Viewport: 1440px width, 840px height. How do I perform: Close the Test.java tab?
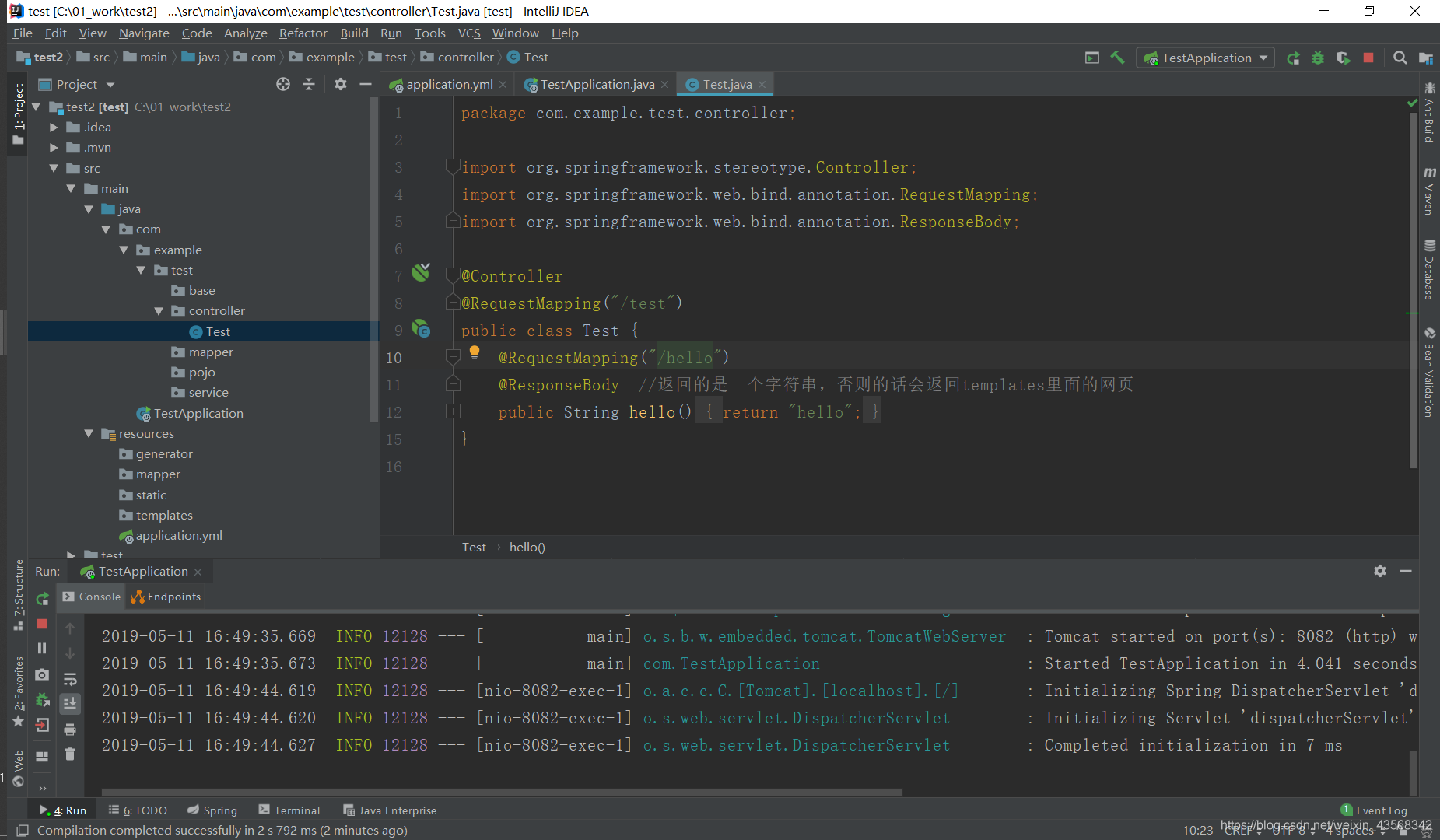(x=762, y=84)
